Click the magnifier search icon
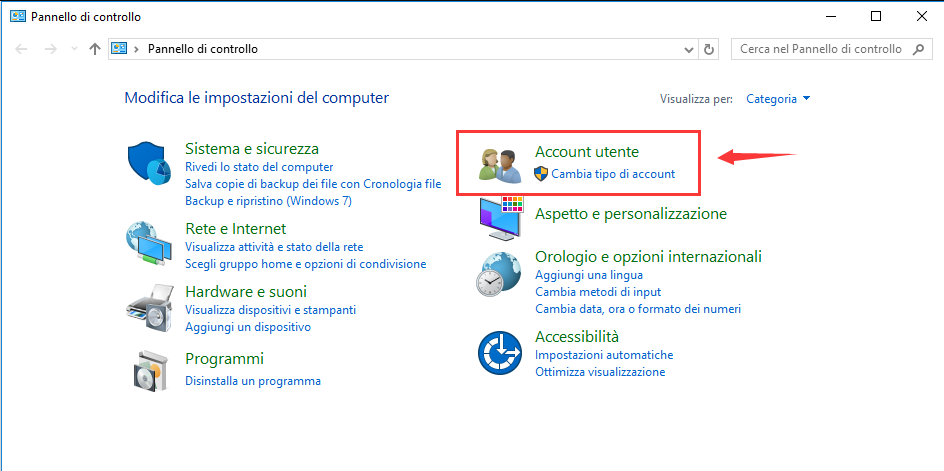The height and width of the screenshot is (471, 944). point(918,49)
